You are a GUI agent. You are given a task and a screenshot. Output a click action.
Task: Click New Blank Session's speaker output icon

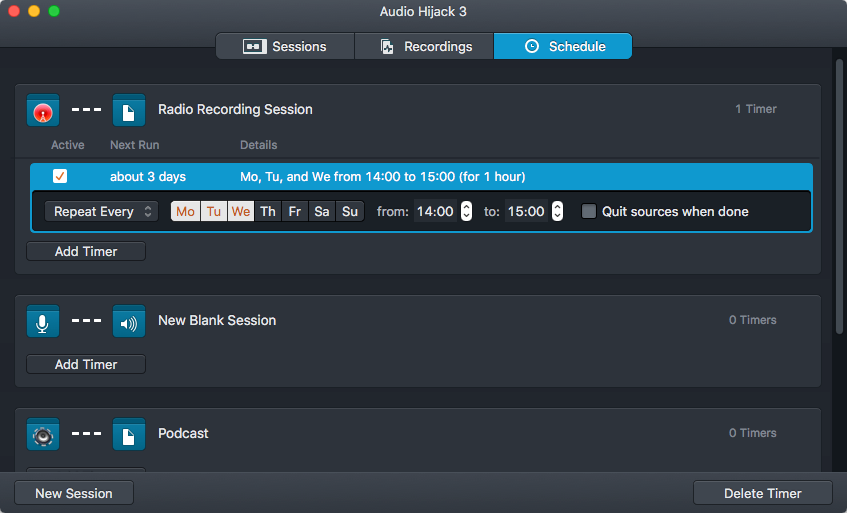(129, 321)
